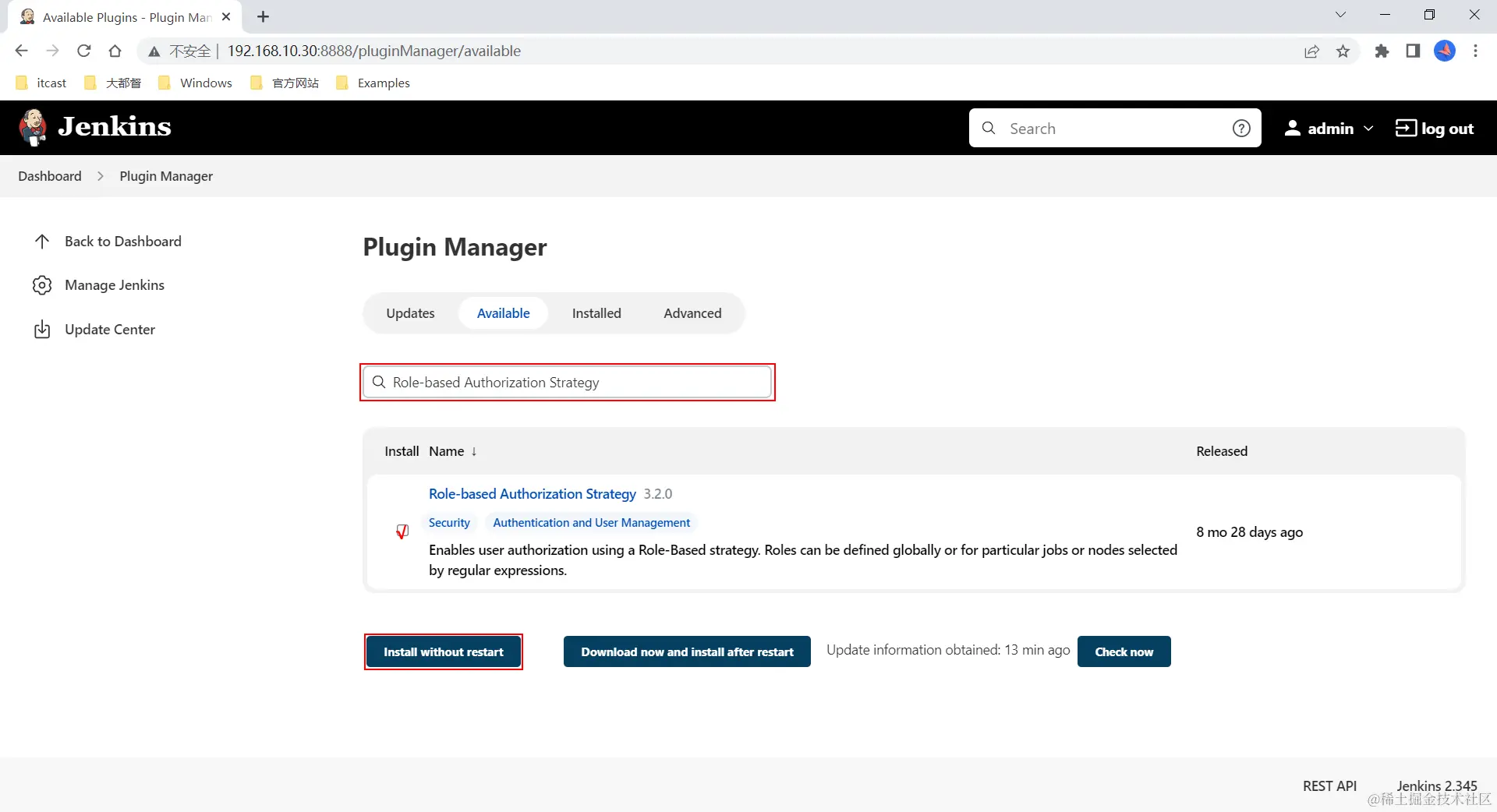Viewport: 1497px width, 812px height.
Task: Click the Back to Dashboard up-arrow icon
Action: coord(42,242)
